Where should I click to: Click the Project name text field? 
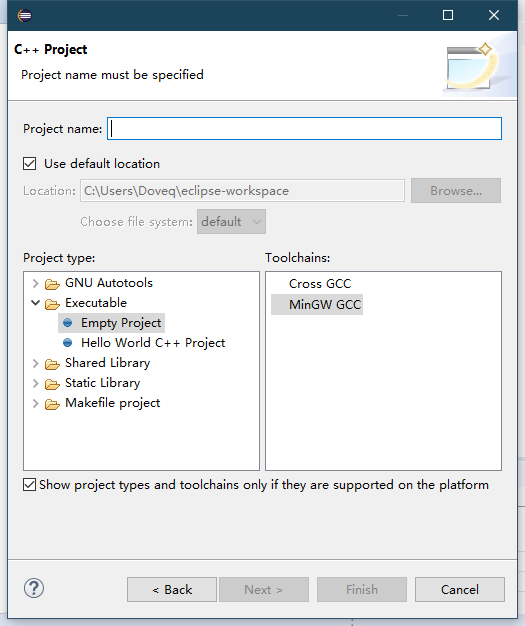(x=304, y=129)
